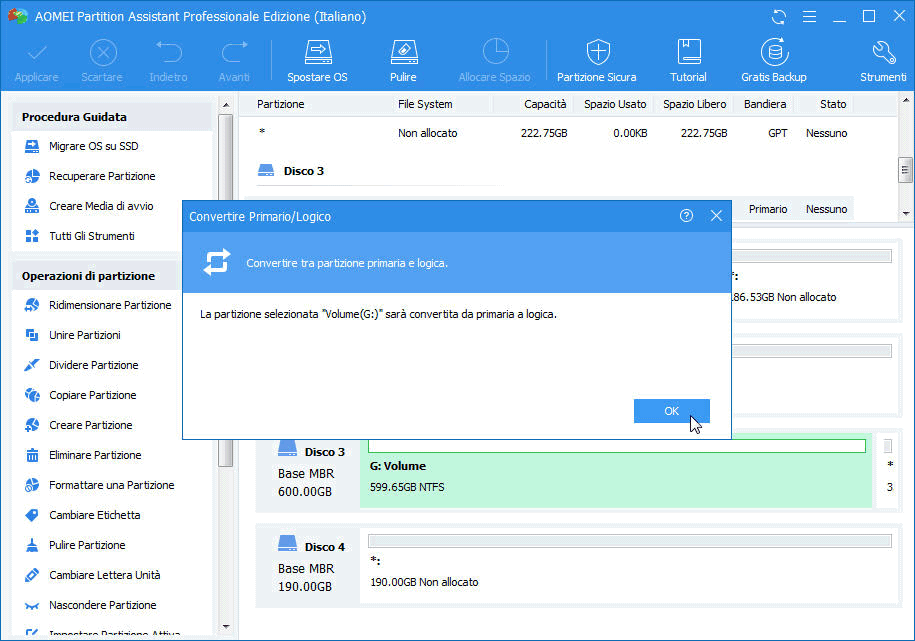
Task: Open the Spostare OS tool
Action: coord(317,61)
